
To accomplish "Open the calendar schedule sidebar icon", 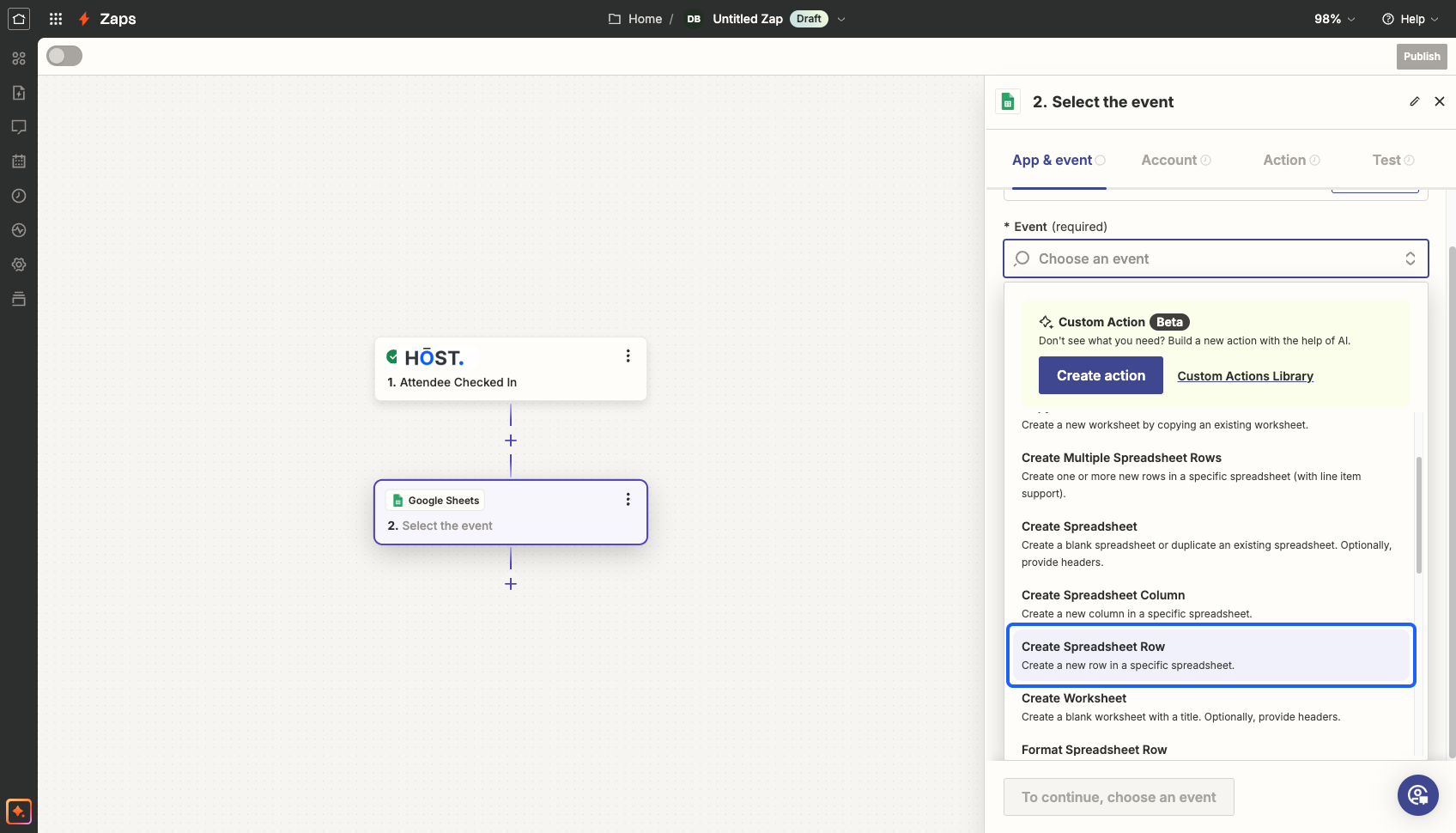I will tap(19, 161).
